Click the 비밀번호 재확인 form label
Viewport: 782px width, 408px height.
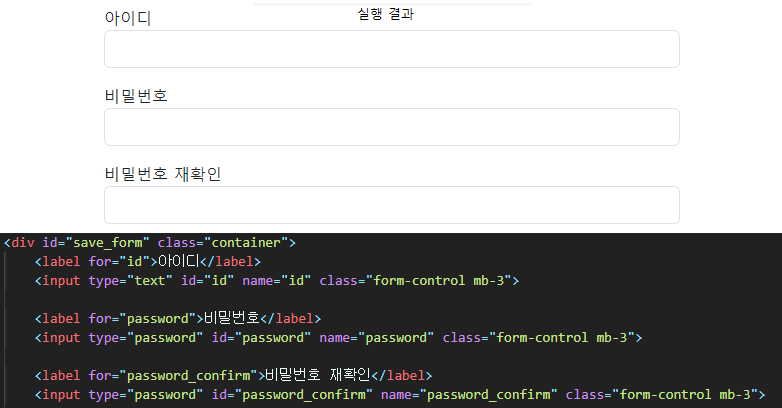click(163, 174)
